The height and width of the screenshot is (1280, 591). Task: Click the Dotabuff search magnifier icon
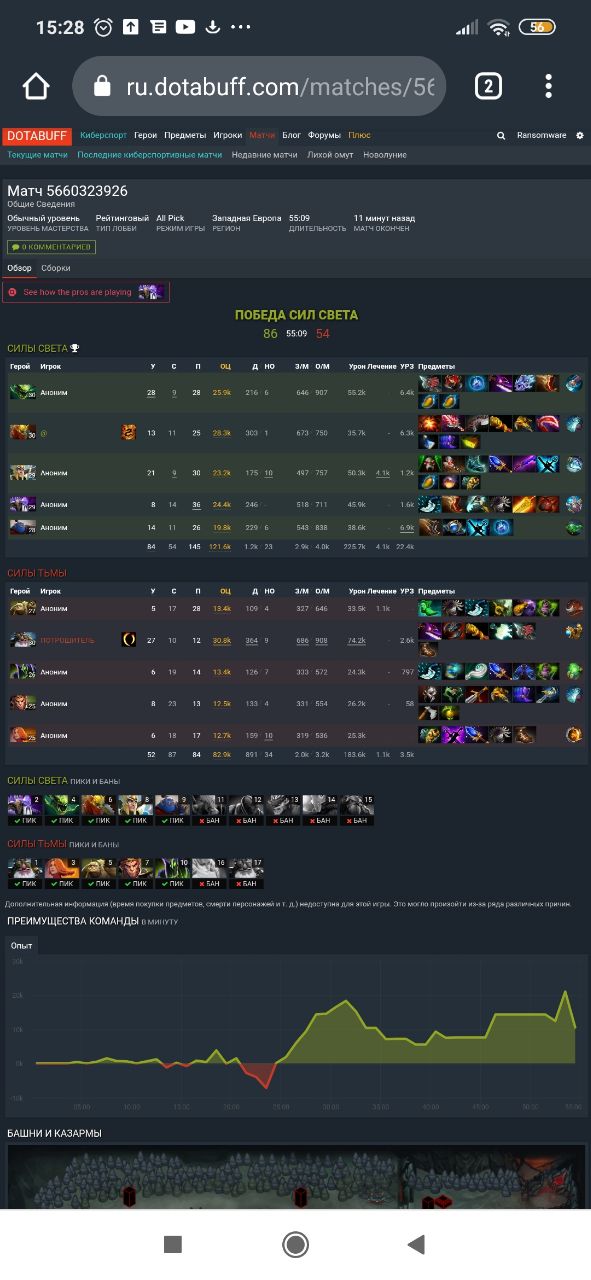click(501, 135)
